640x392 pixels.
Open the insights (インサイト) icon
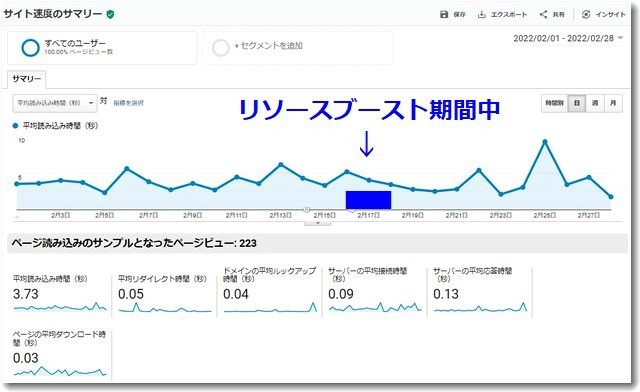click(586, 15)
